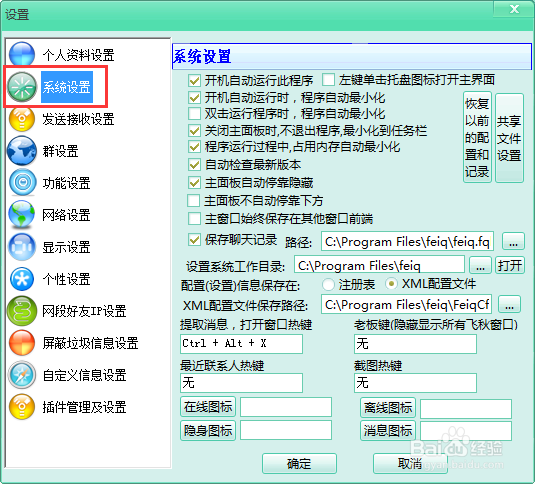Uncheck 自动检查最新版本
Screen dimensions: 535x484
(x=194, y=165)
